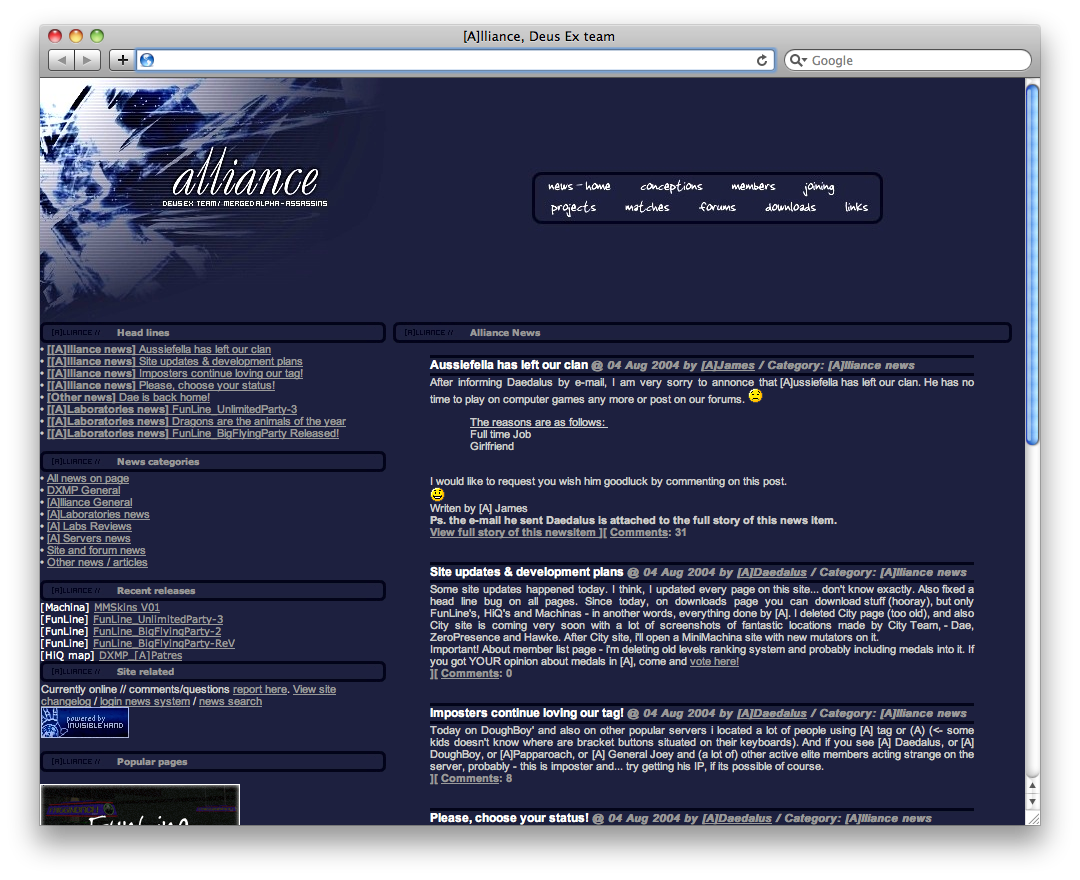Viewport: 1080px width, 880px height.
Task: Open the 'news search' link
Action: (x=230, y=702)
